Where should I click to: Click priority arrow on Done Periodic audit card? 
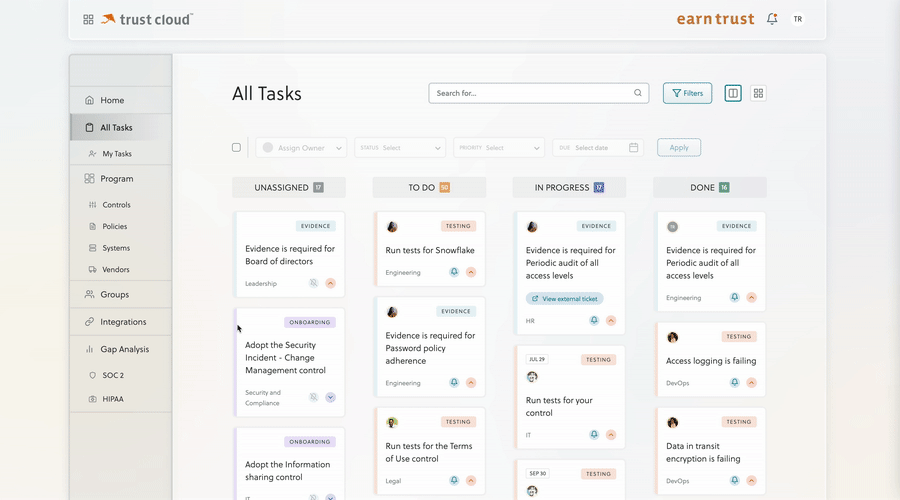pos(752,297)
